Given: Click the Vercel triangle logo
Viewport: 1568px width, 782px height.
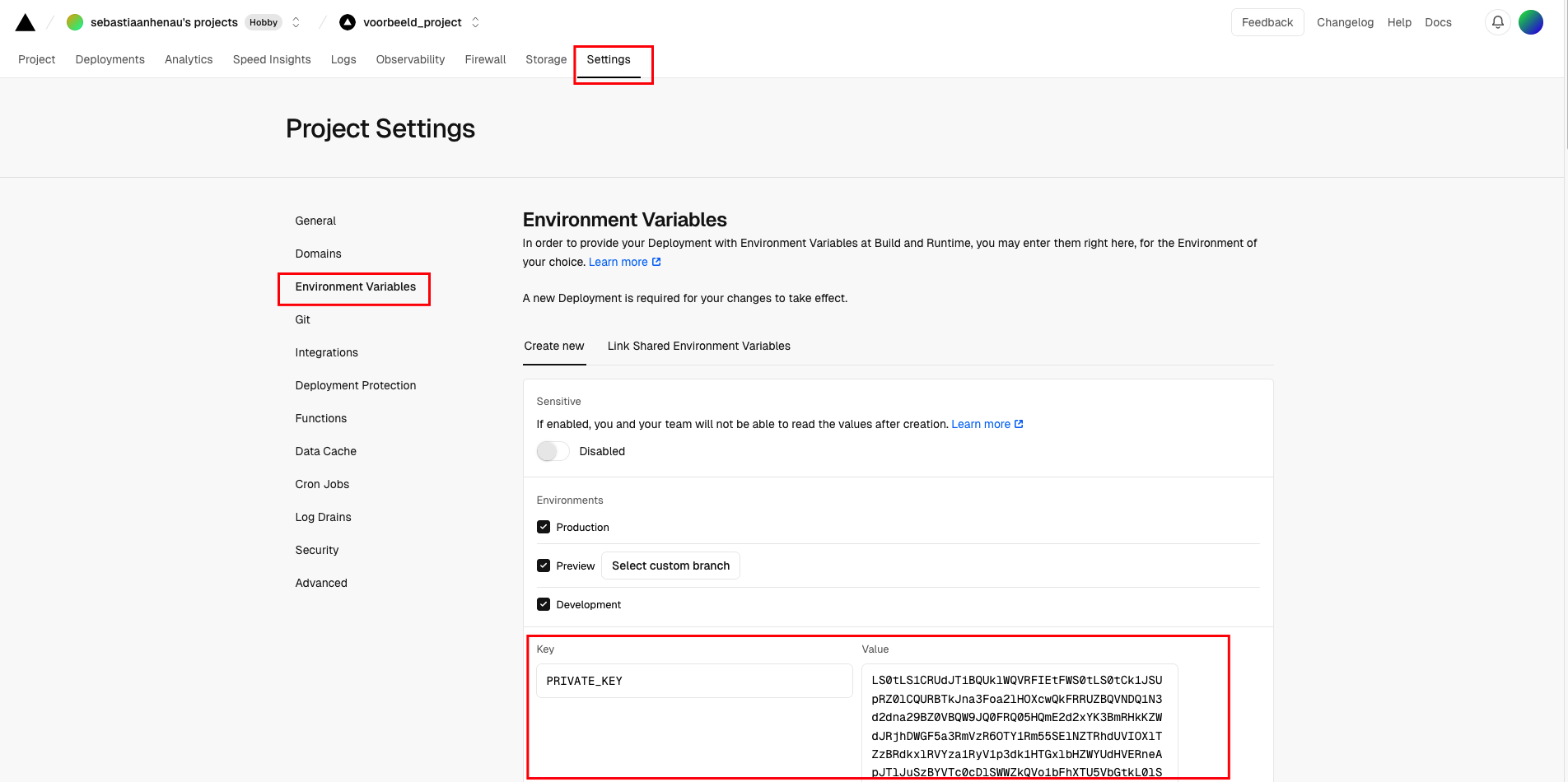Looking at the screenshot, I should 26,22.
